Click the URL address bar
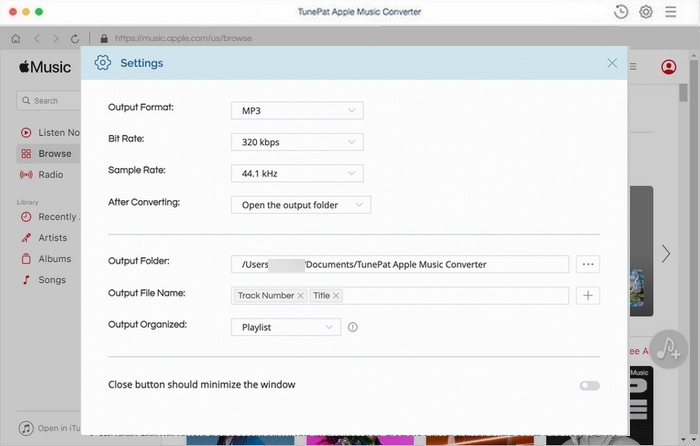 point(183,38)
